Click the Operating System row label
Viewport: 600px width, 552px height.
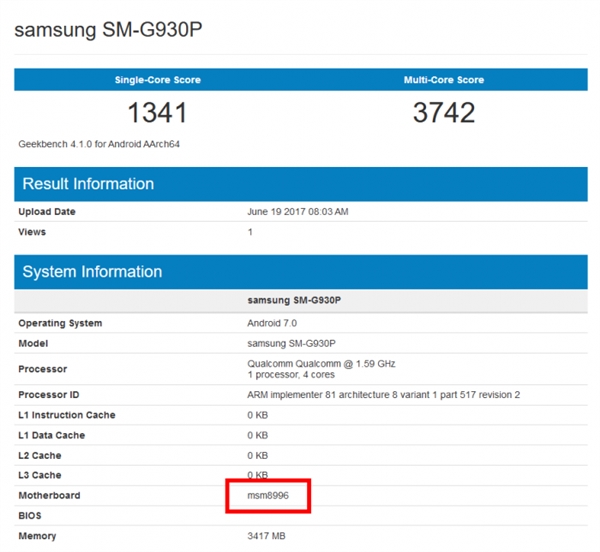60,323
